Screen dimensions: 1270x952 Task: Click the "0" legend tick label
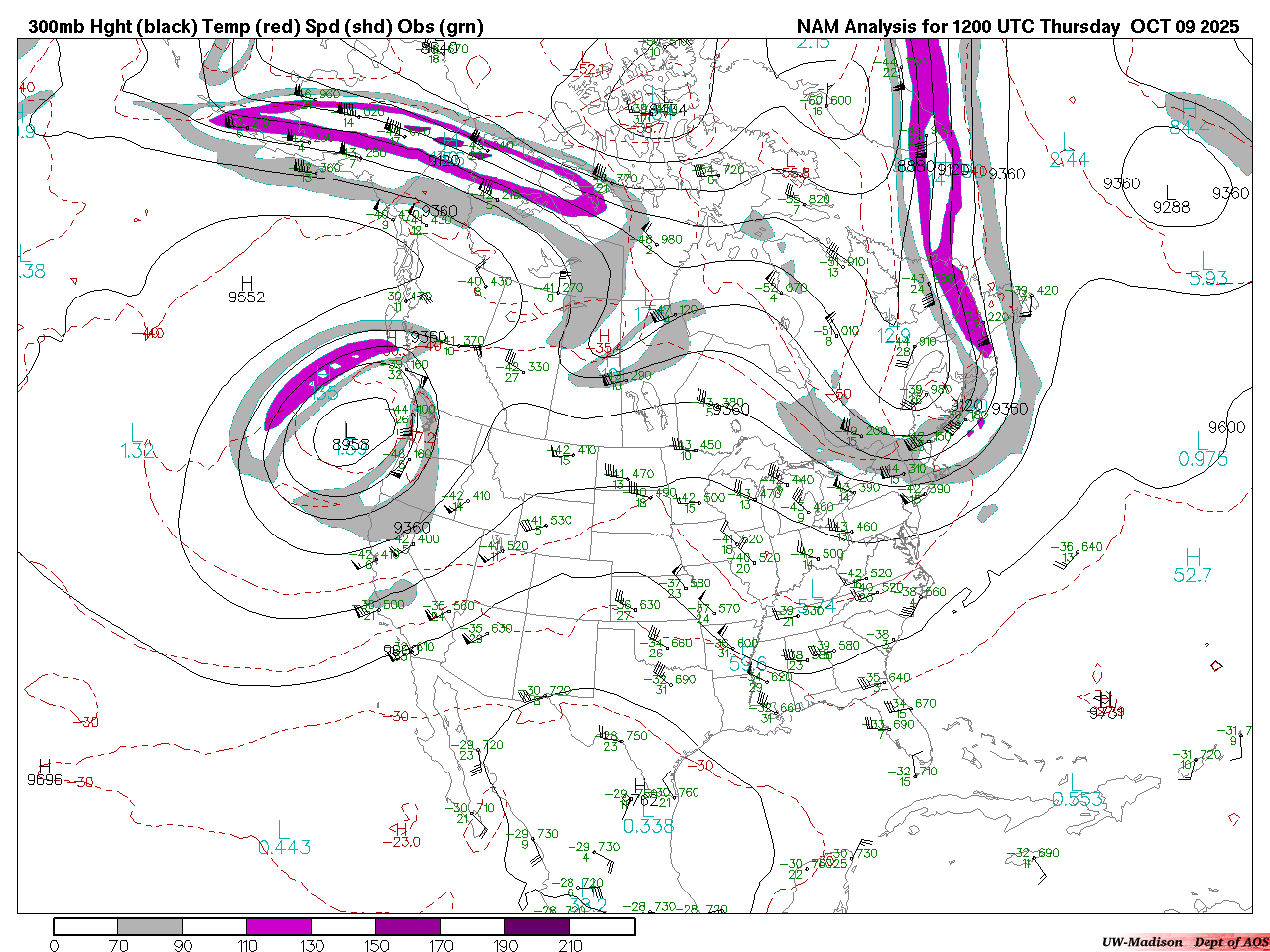pos(54,945)
